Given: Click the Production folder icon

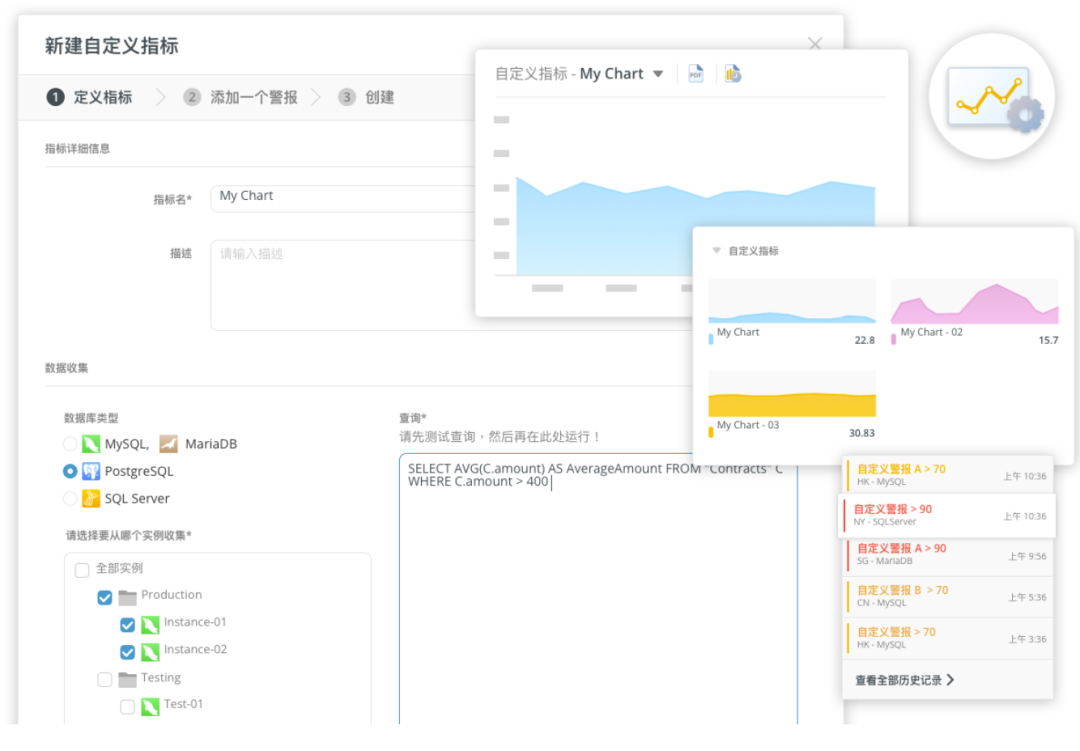Looking at the screenshot, I should [127, 597].
